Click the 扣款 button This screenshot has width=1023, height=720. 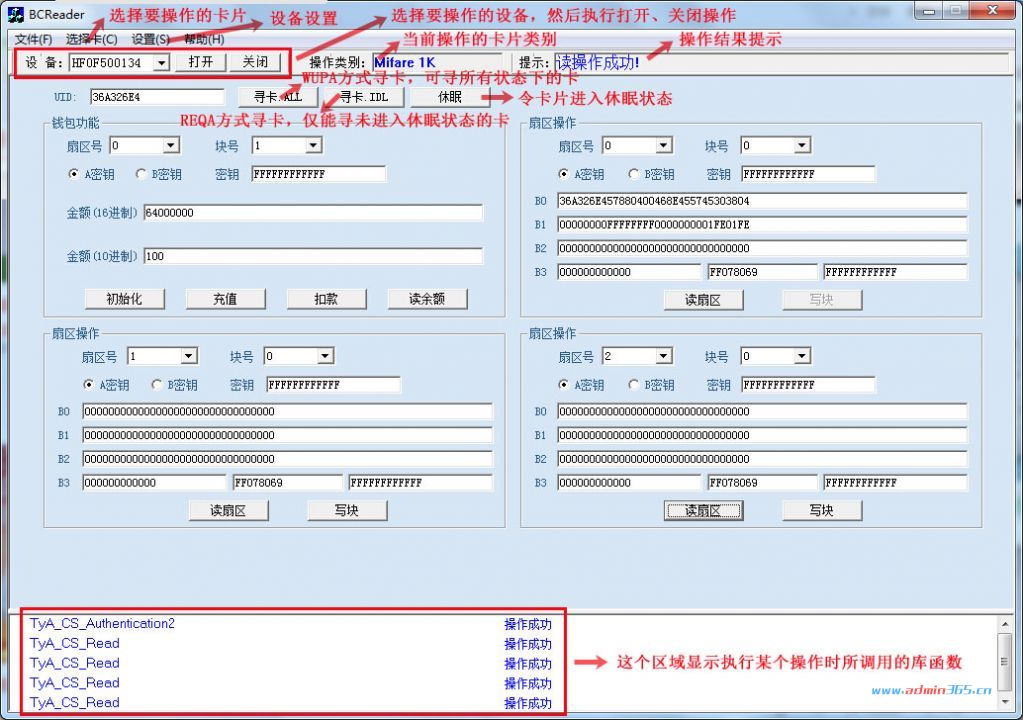point(326,299)
